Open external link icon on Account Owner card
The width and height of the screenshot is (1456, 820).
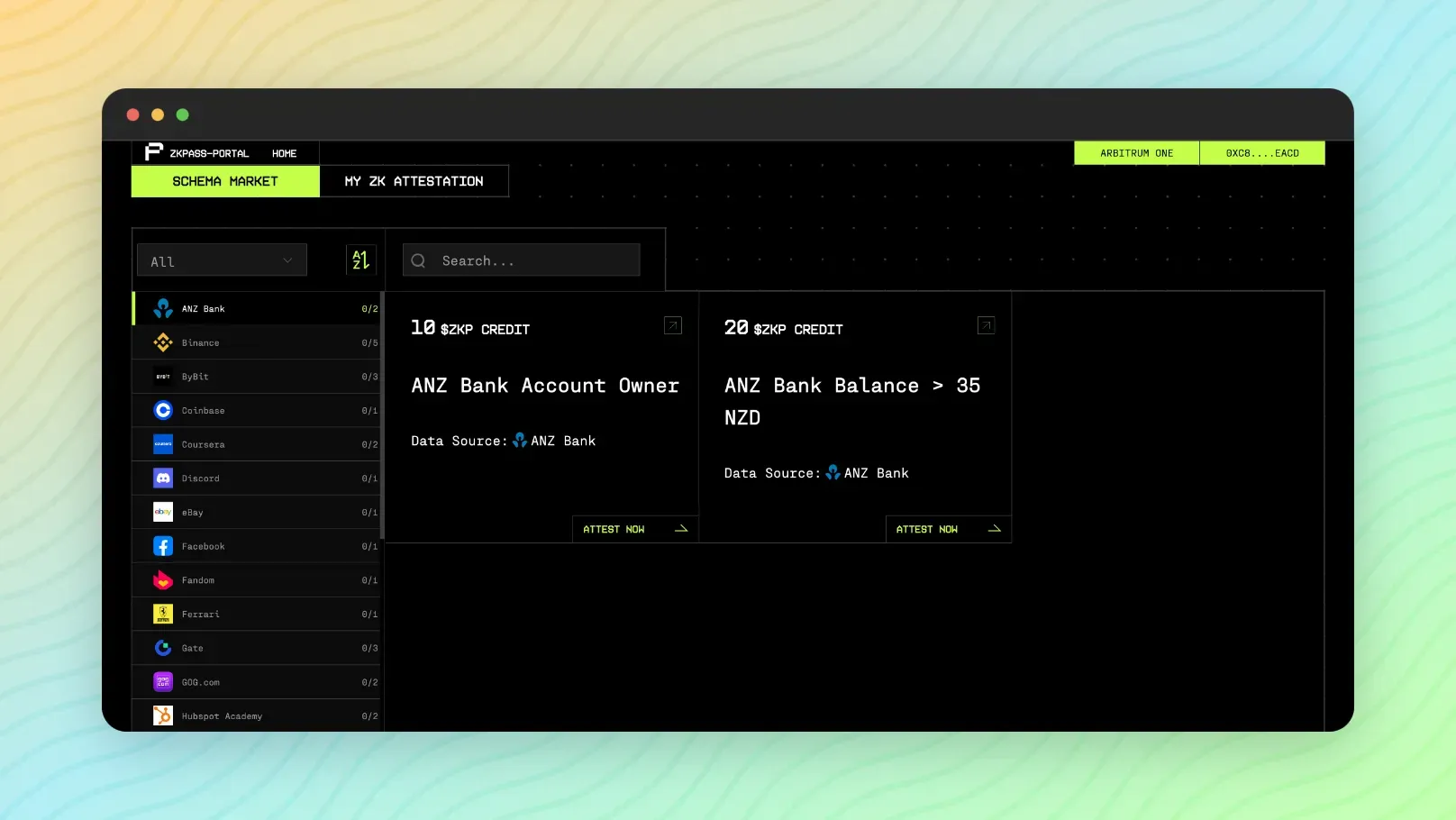point(673,325)
